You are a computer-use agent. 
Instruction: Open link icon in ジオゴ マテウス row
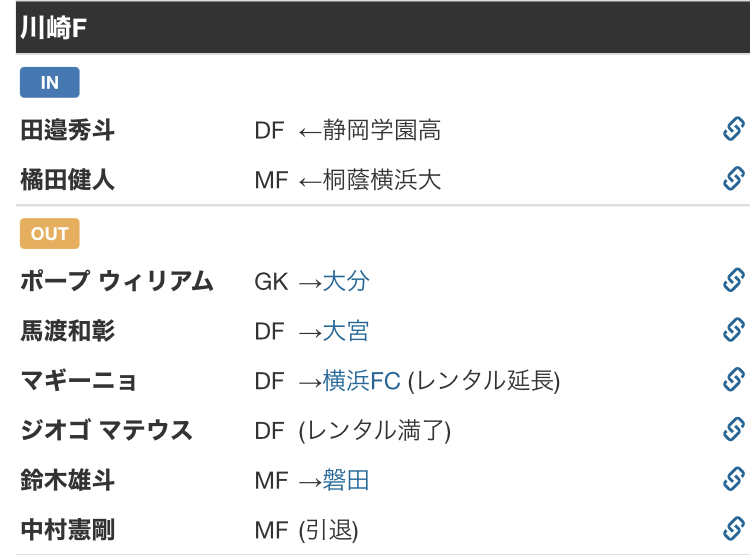pyautogui.click(x=734, y=430)
